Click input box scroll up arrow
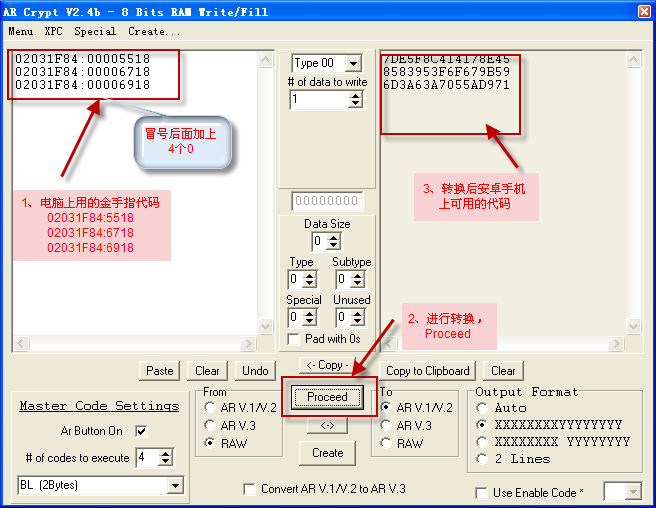The image size is (656, 508). pos(266,59)
